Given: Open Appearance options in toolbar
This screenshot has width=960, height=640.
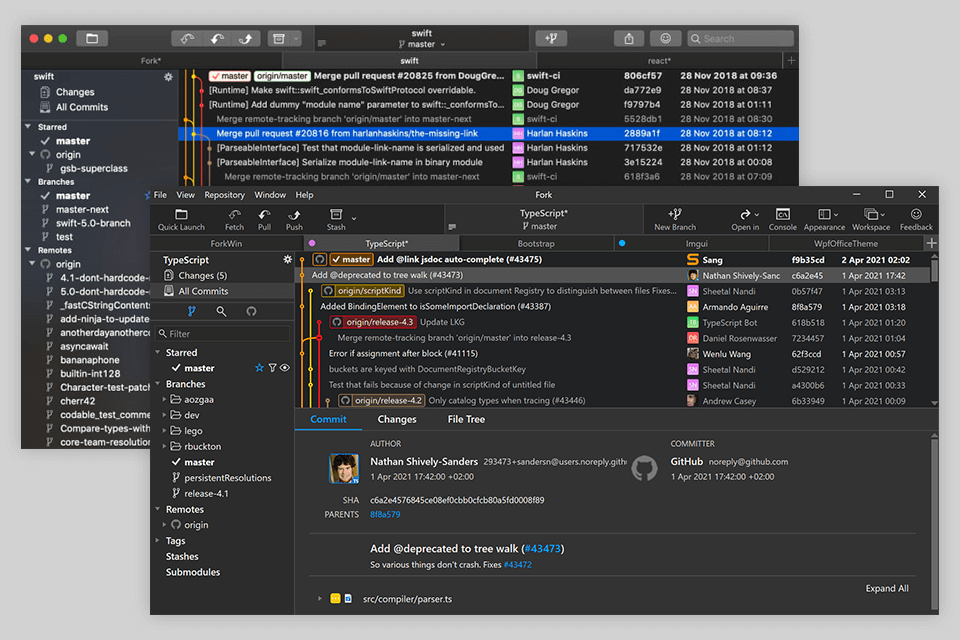Looking at the screenshot, I should (824, 219).
